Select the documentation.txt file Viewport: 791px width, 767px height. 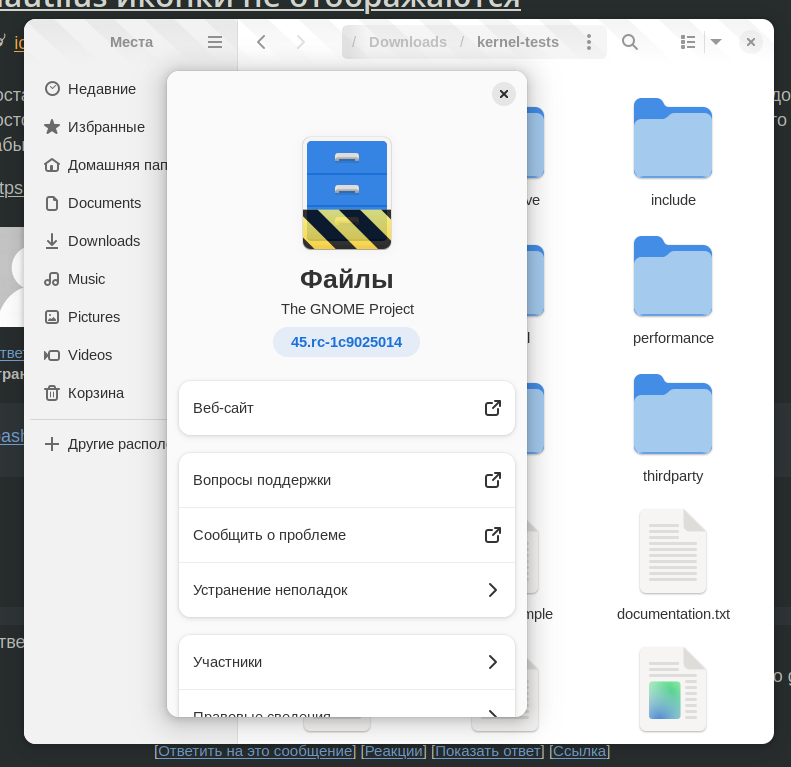[673, 565]
